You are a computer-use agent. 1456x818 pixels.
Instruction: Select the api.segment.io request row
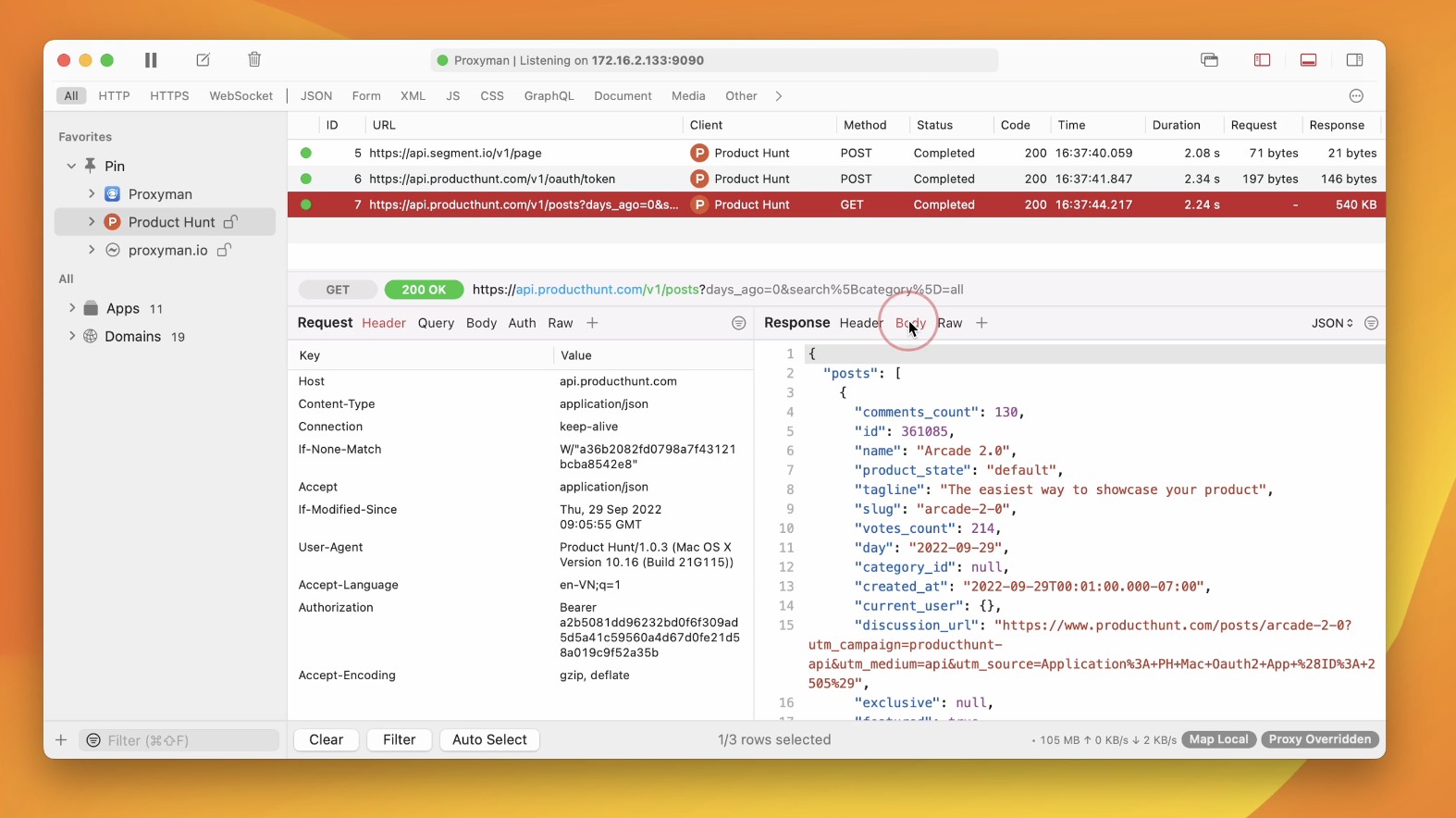click(x=523, y=153)
